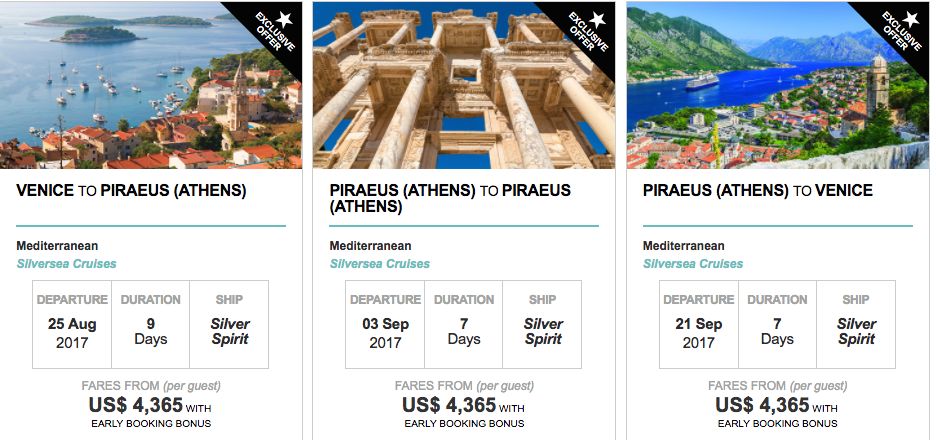Click the Exclusive Offer star on Venice card
This screenshot has height=440, width=936.
pyautogui.click(x=285, y=20)
